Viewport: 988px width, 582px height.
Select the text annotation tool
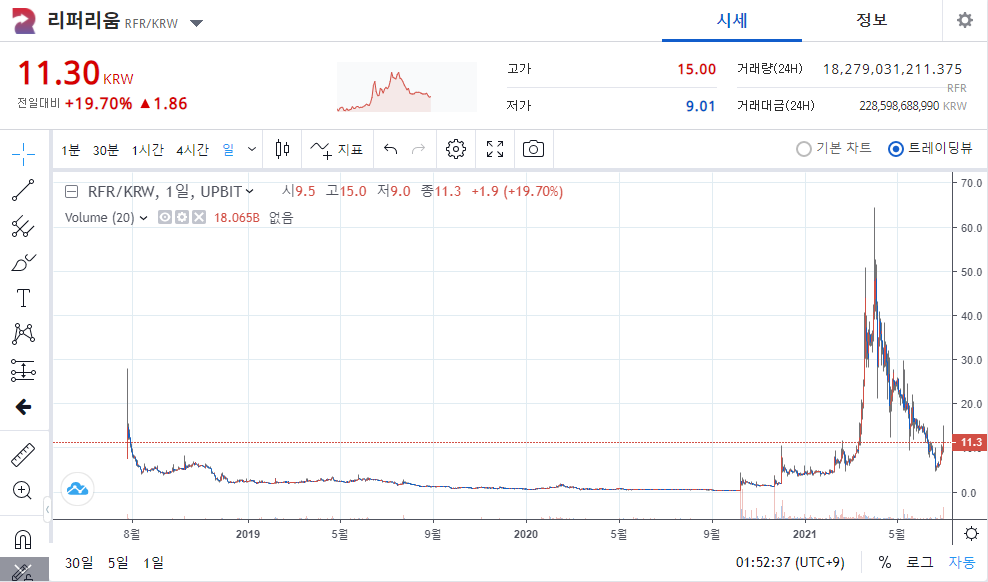click(x=23, y=298)
